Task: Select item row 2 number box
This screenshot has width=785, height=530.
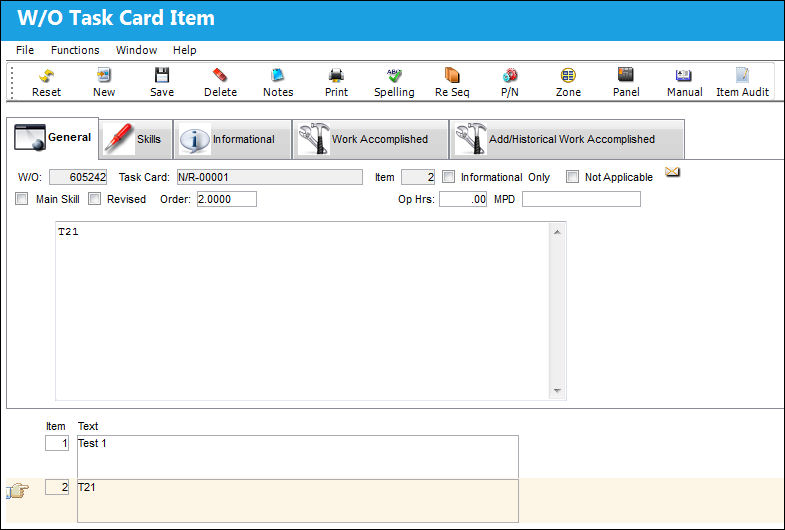Action: (x=57, y=487)
